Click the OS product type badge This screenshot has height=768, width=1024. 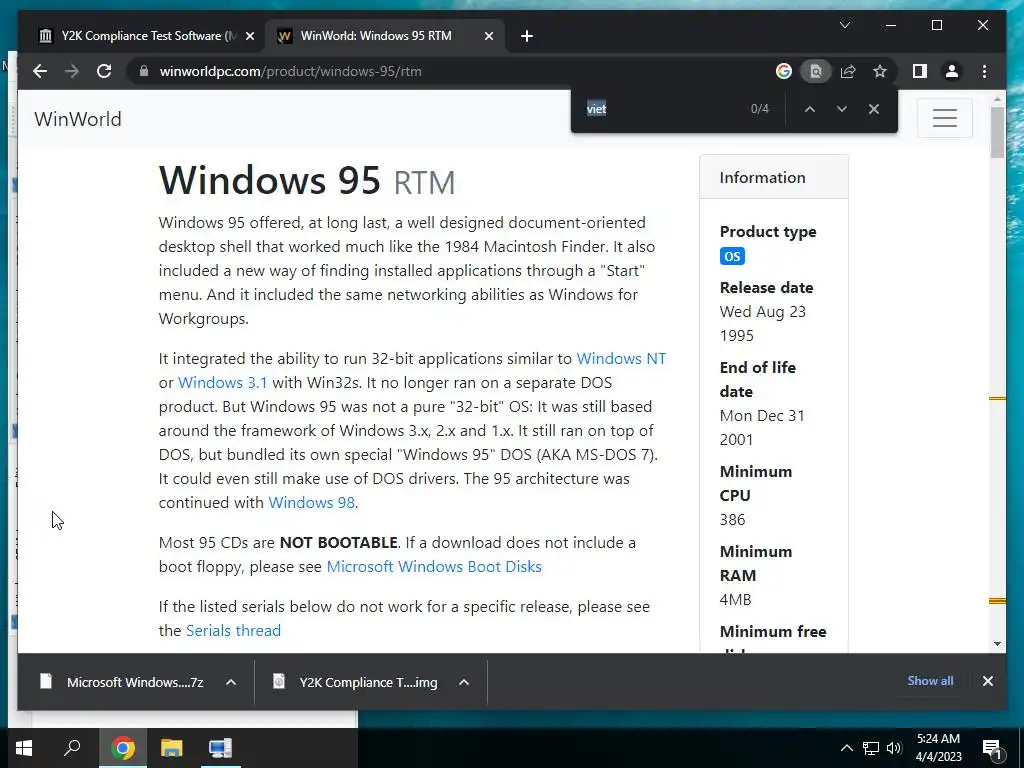click(x=732, y=256)
